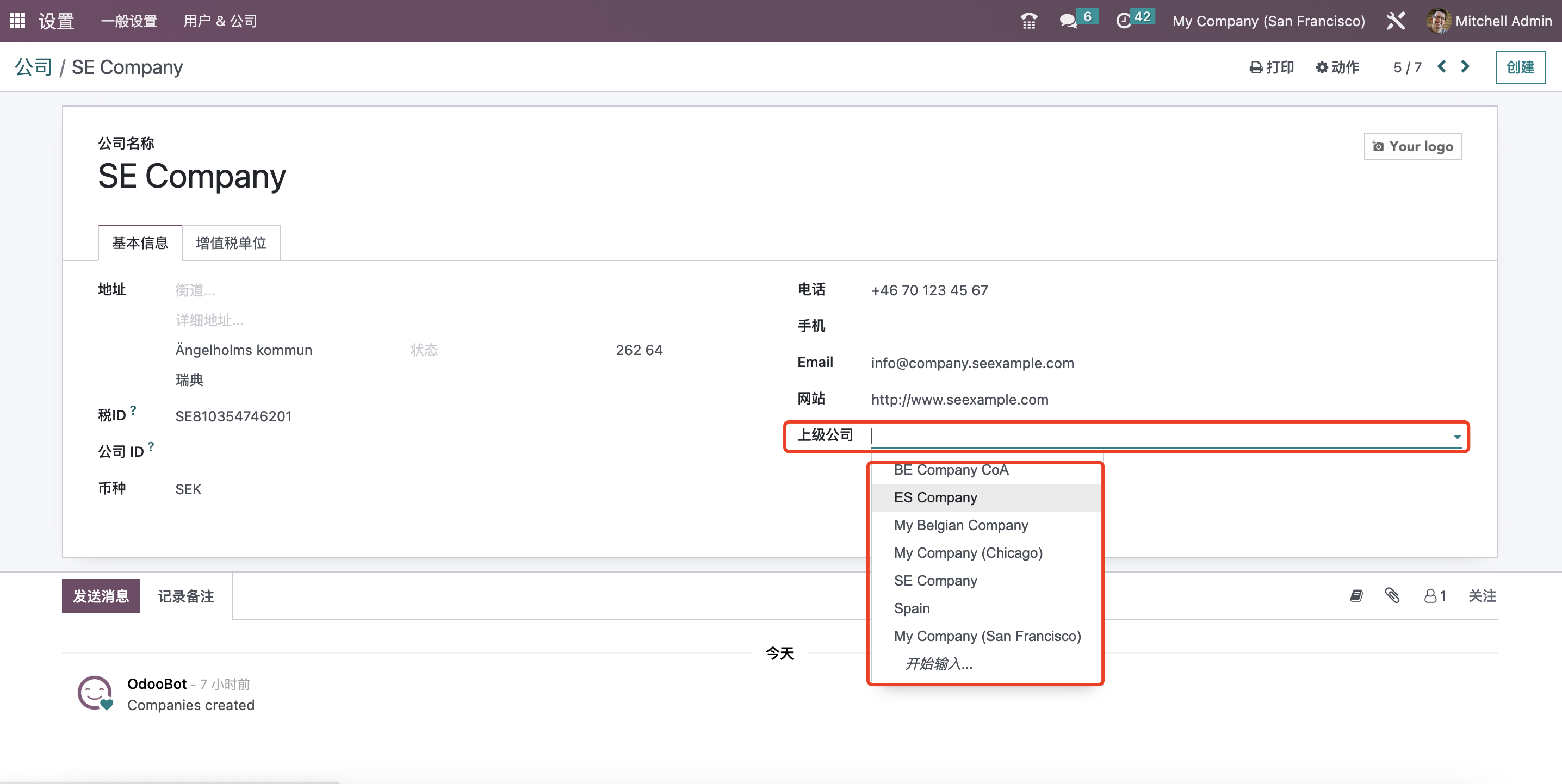Click tax ID SE810354746201
The height and width of the screenshot is (784, 1562).
pos(233,416)
